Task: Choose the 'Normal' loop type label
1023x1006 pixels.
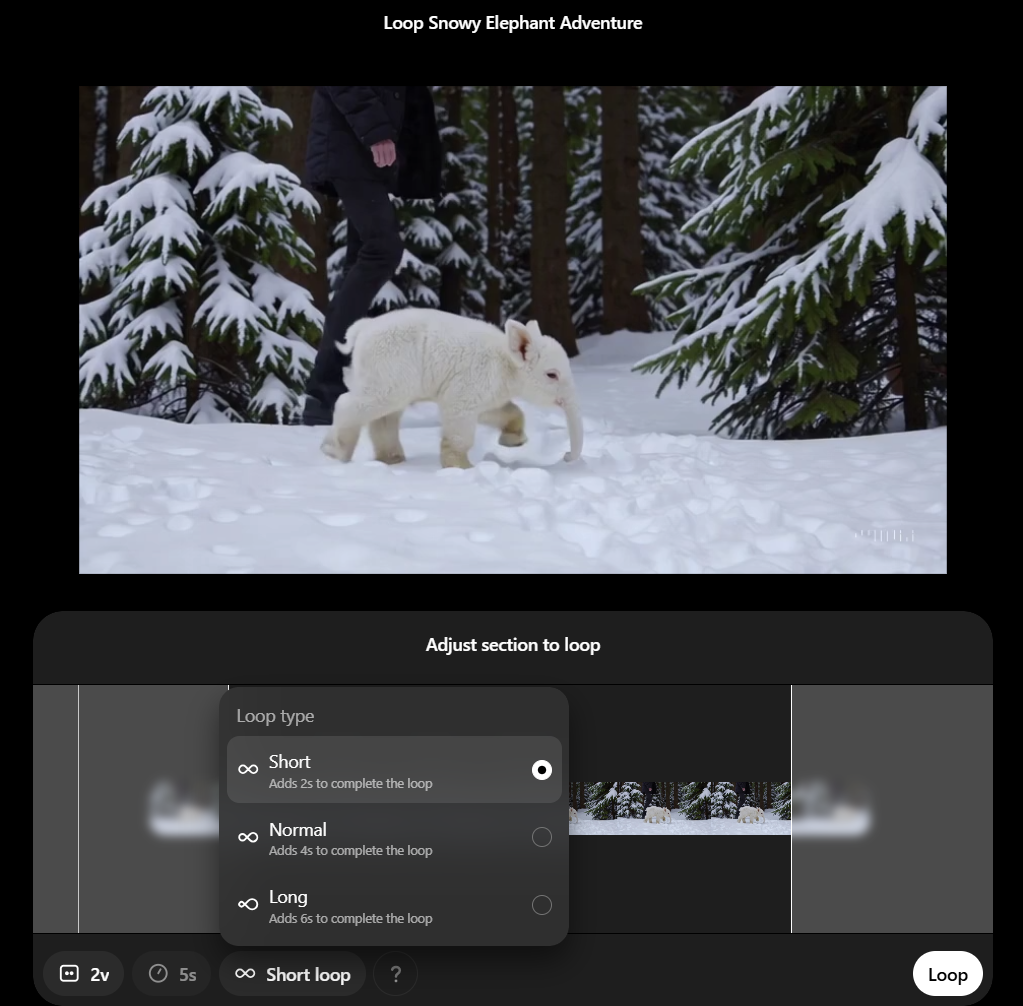Action: 298,830
